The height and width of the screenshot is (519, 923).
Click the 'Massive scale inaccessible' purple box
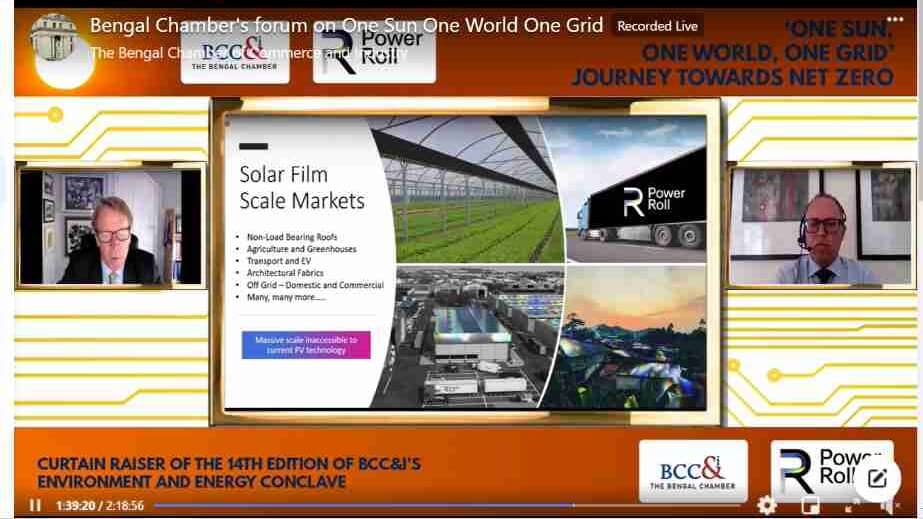pos(306,345)
